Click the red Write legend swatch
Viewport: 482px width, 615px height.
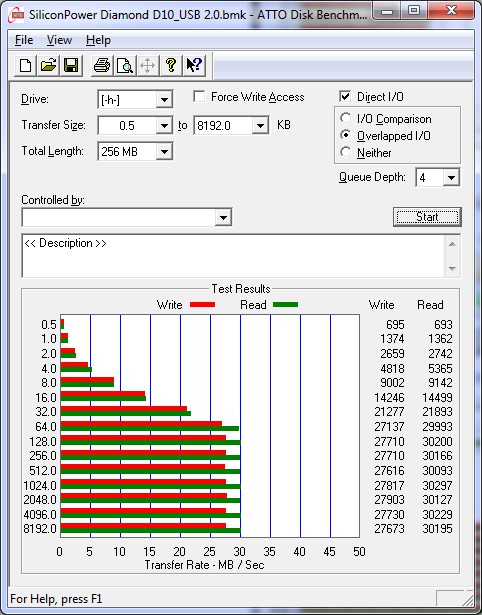(x=202, y=305)
